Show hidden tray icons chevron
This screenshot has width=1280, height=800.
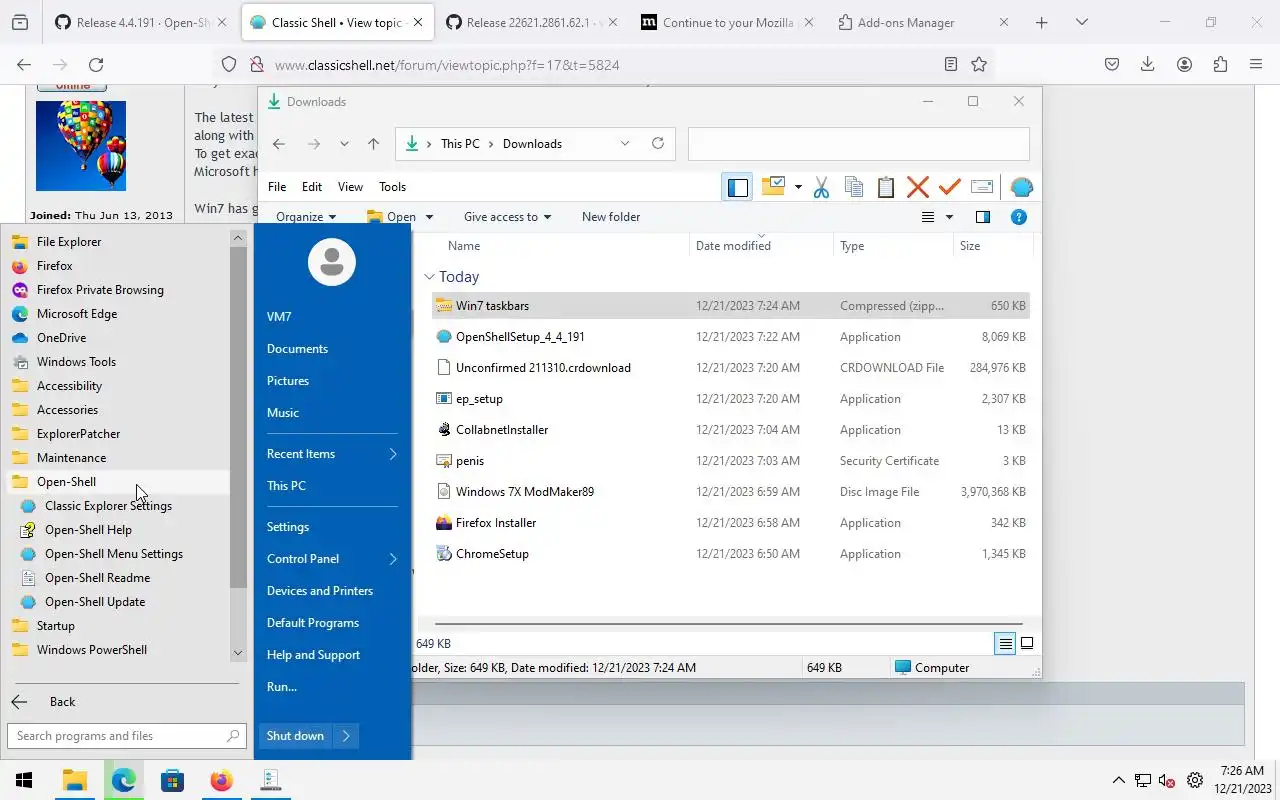click(1118, 781)
